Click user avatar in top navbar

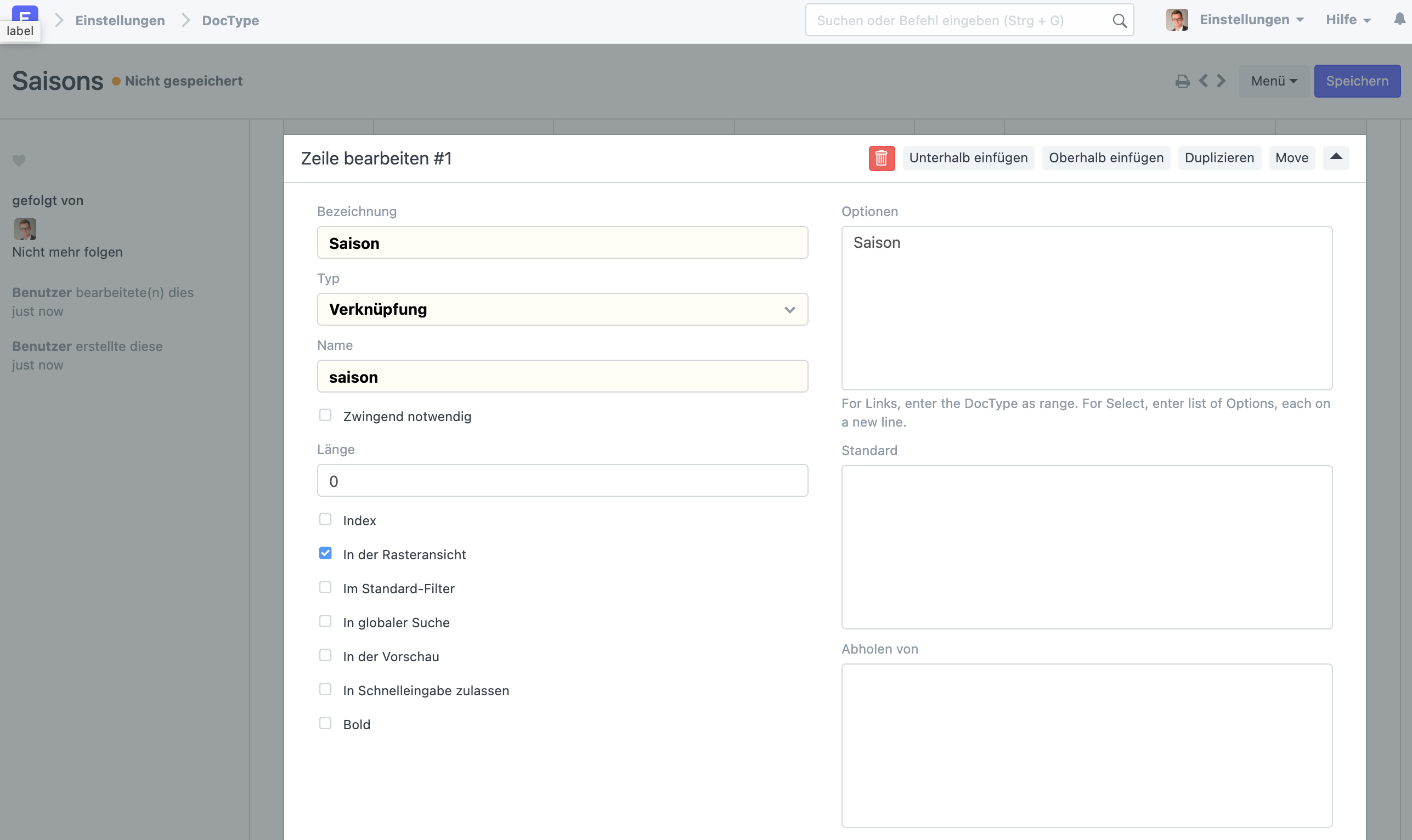(1177, 20)
